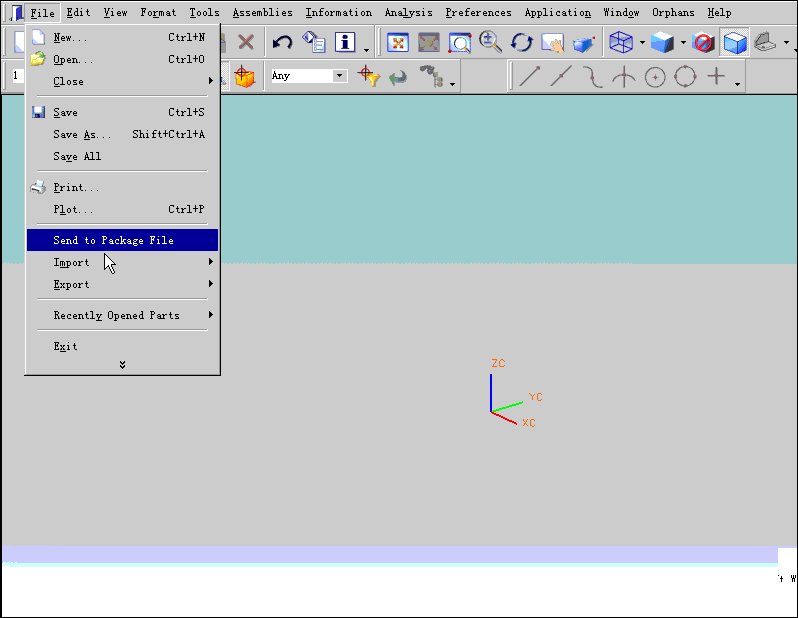Click the green return arrow icon
This screenshot has width=798, height=618.
pos(398,77)
